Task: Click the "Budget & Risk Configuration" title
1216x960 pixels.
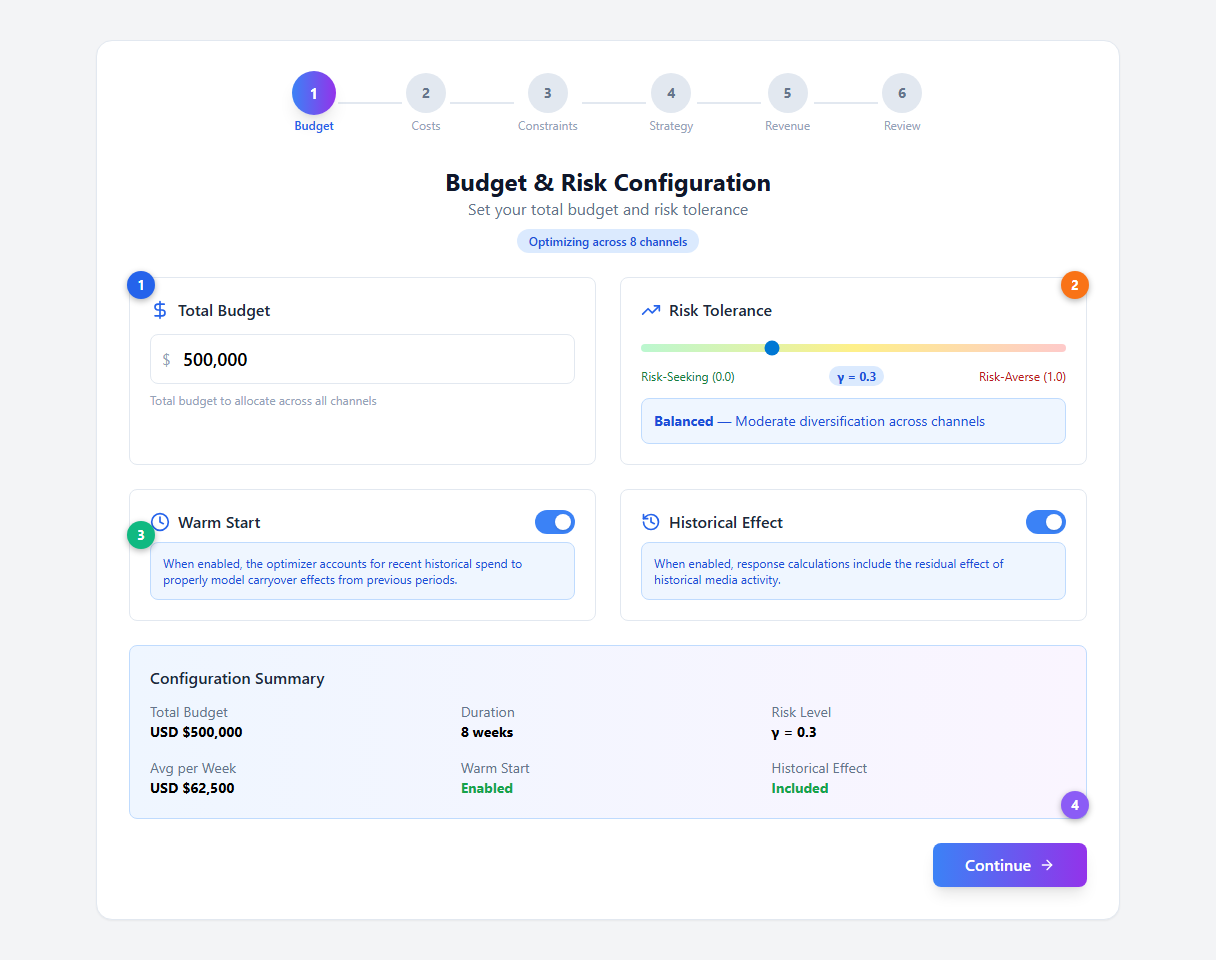Action: (x=608, y=183)
